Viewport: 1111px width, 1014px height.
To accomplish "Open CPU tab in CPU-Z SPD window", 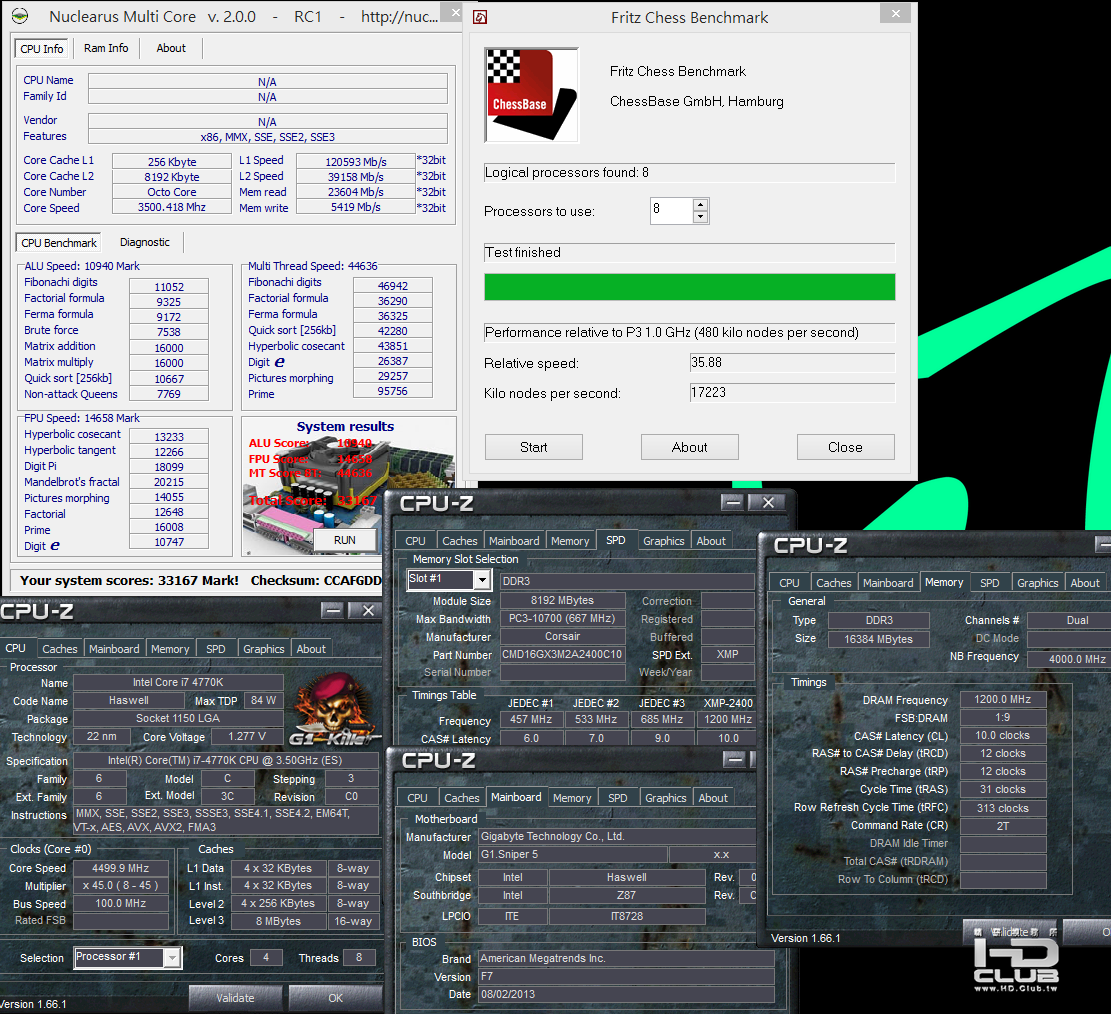I will (x=415, y=541).
